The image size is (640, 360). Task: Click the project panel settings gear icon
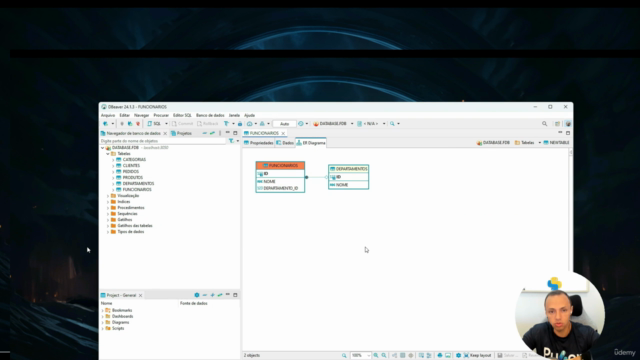coord(197,295)
